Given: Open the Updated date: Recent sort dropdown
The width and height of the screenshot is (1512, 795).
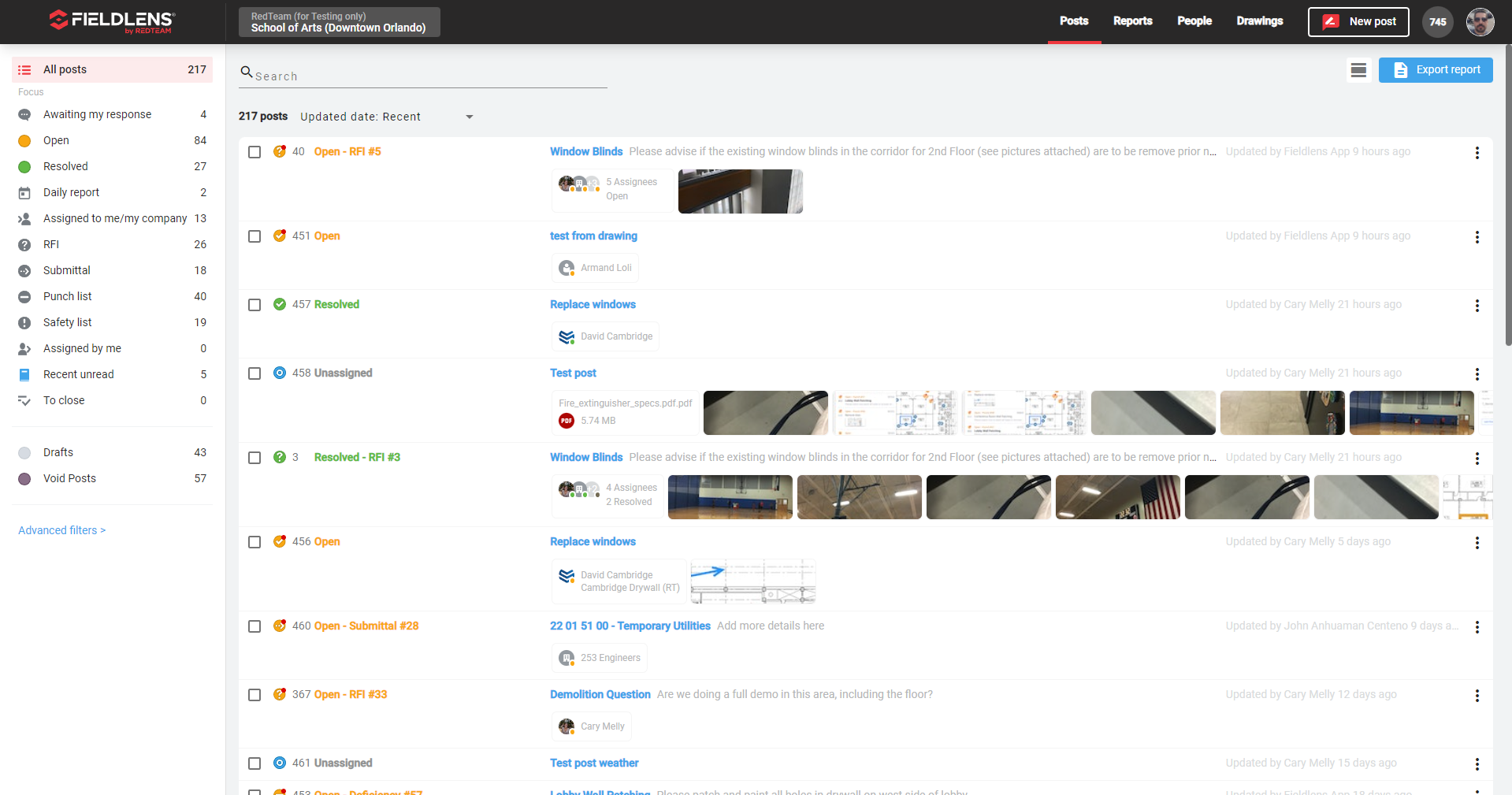Looking at the screenshot, I should tap(386, 117).
